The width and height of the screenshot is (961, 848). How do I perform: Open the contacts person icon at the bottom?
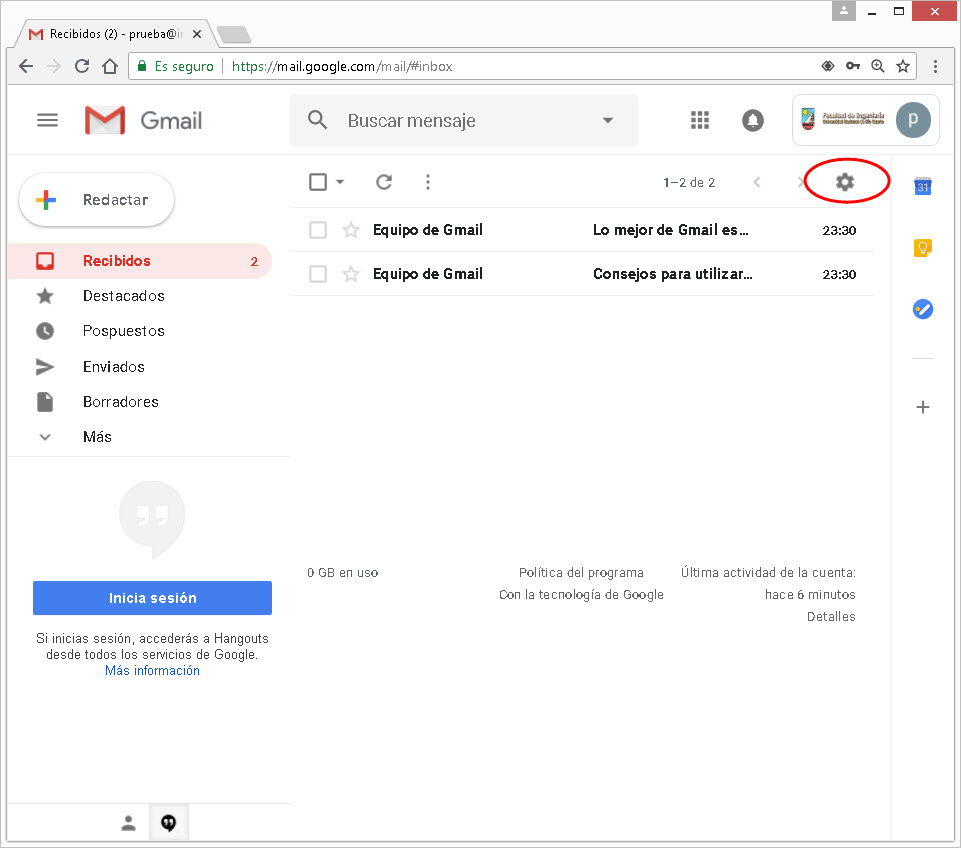pyautogui.click(x=128, y=823)
